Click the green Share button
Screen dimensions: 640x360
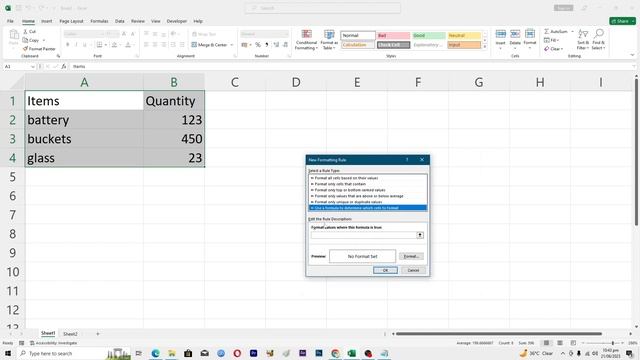[622, 21]
